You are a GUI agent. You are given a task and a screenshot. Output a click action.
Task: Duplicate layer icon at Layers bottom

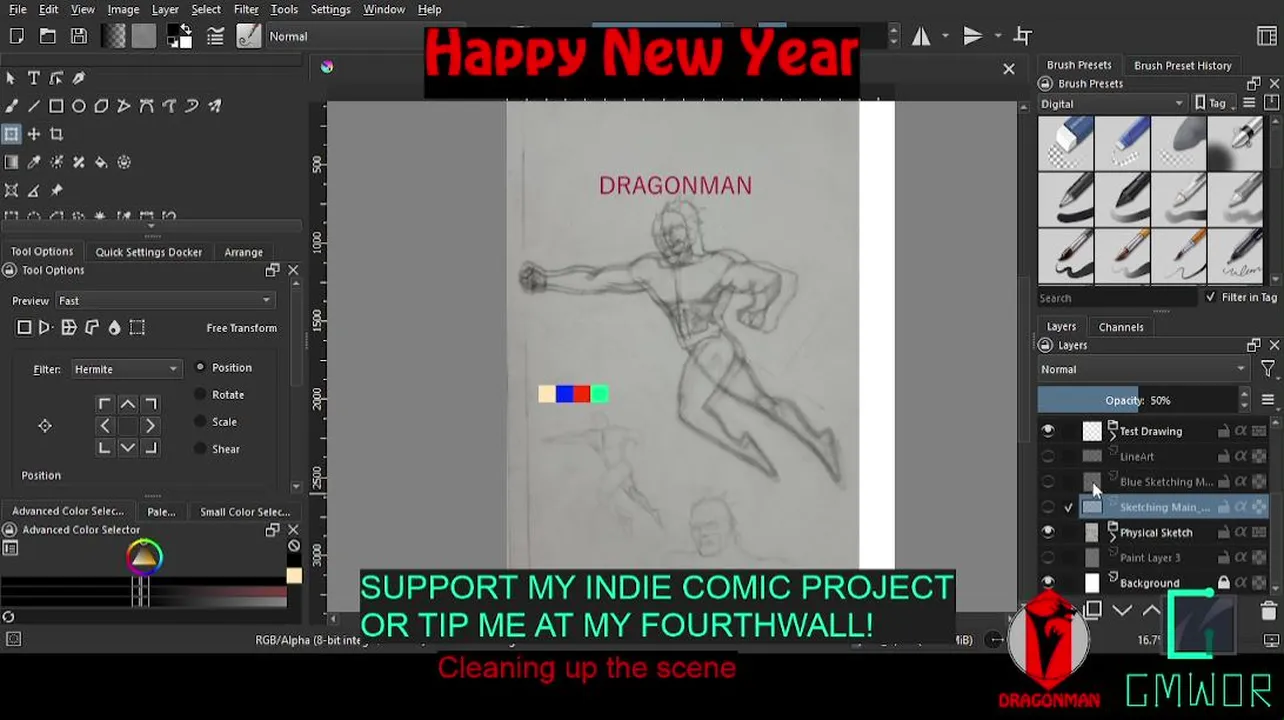pos(1093,610)
